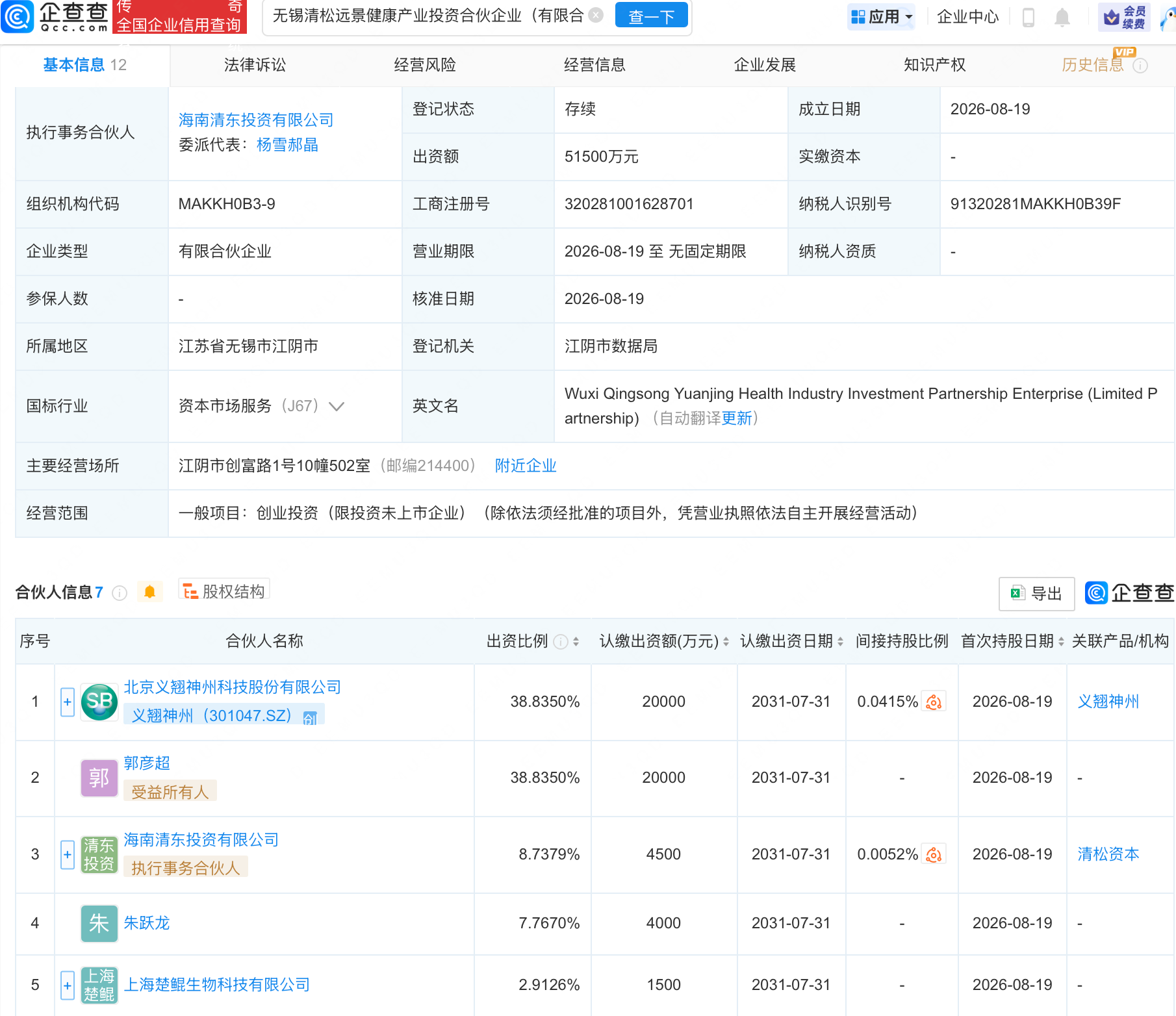
Task: Click the 郭 avatar for 郭彦超
Action: coord(99,778)
